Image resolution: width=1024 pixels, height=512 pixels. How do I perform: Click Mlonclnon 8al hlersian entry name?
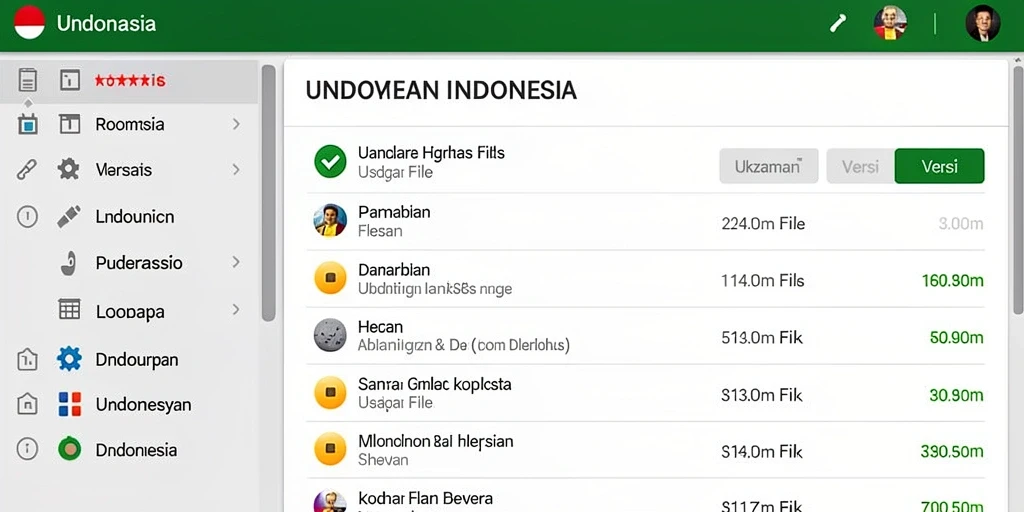436,441
